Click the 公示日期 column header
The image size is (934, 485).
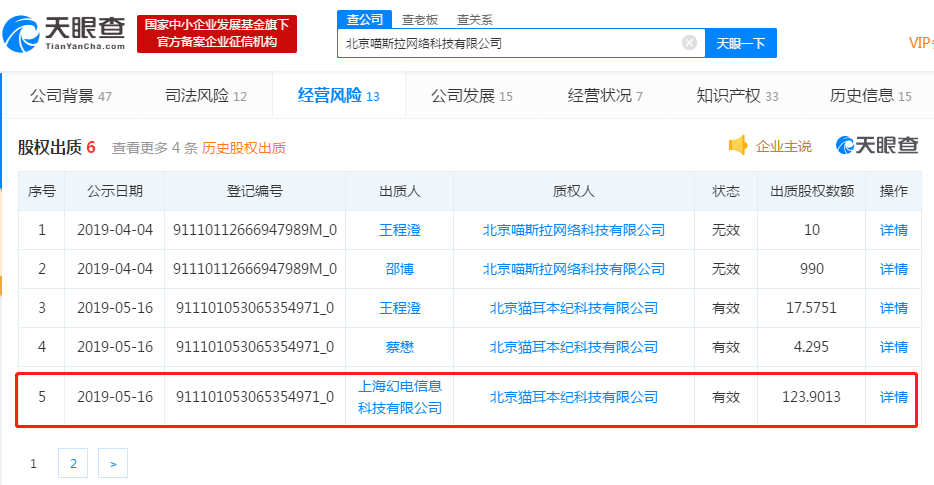pos(115,191)
